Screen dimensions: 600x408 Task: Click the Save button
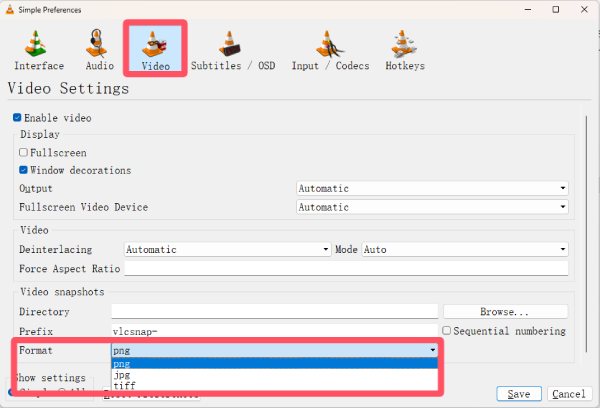coord(519,394)
